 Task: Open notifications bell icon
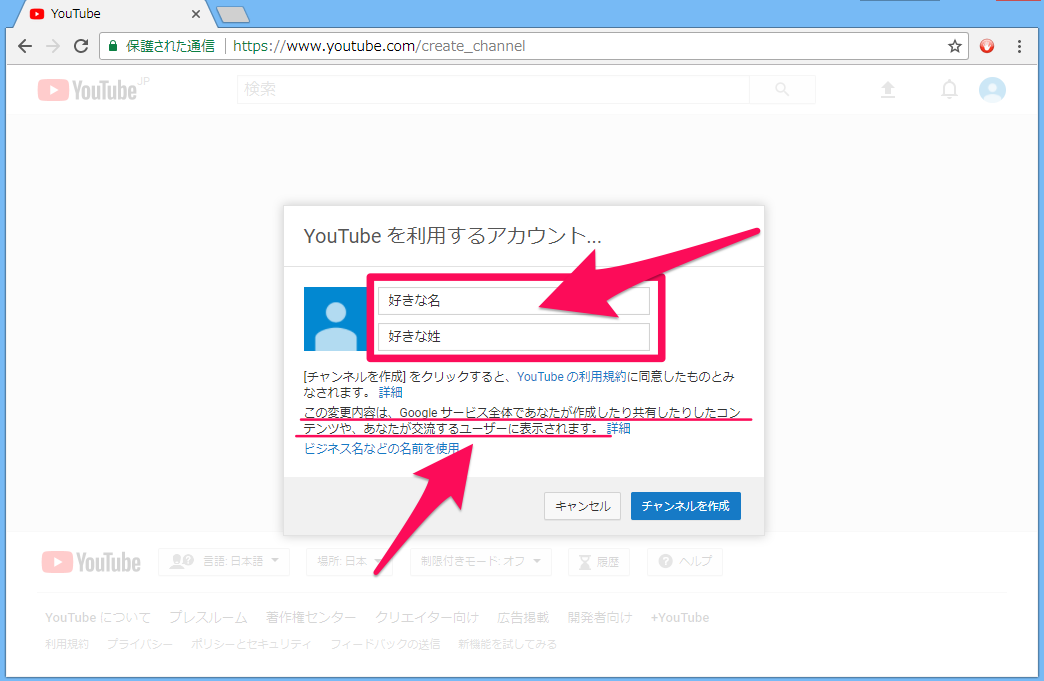[949, 89]
